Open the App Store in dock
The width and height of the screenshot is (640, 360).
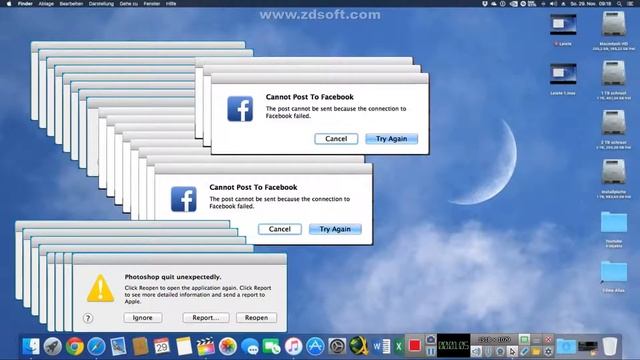pyautogui.click(x=315, y=347)
